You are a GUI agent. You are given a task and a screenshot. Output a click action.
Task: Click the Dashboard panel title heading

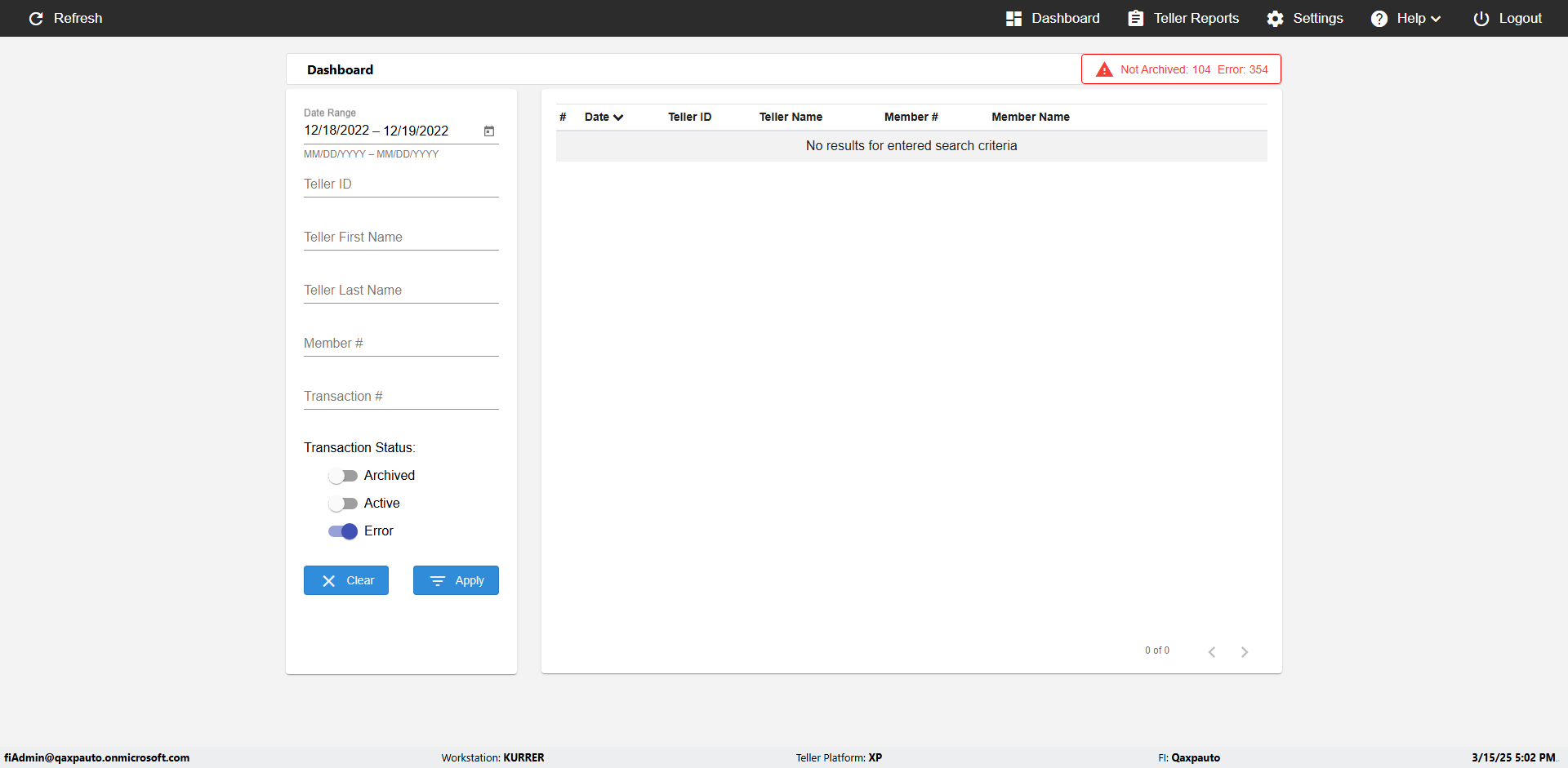tap(340, 70)
